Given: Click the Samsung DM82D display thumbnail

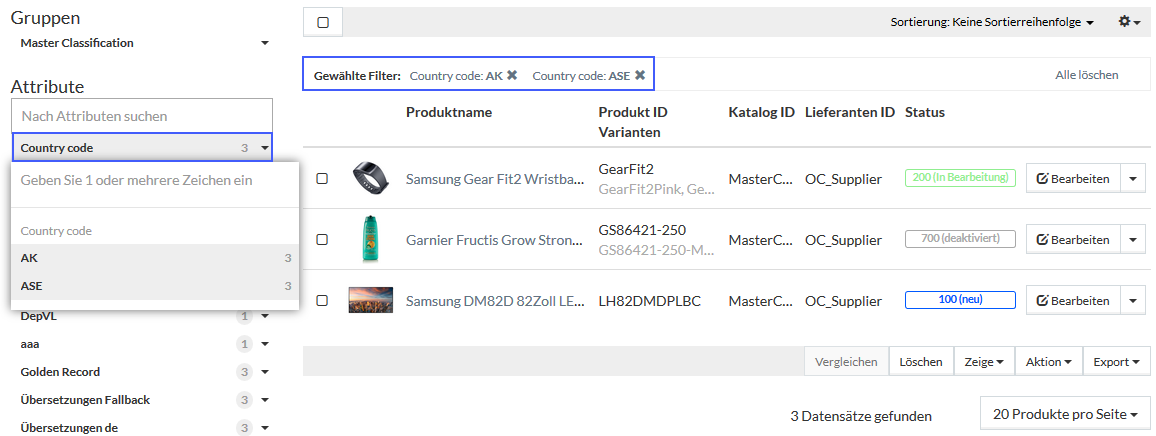Looking at the screenshot, I should click(x=371, y=300).
